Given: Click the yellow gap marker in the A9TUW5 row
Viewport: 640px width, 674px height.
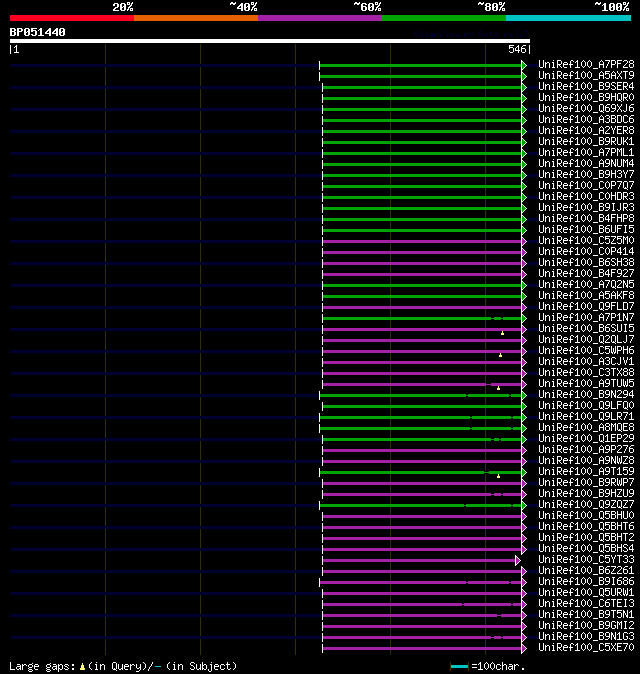Looking at the screenshot, I should tap(498, 388).
